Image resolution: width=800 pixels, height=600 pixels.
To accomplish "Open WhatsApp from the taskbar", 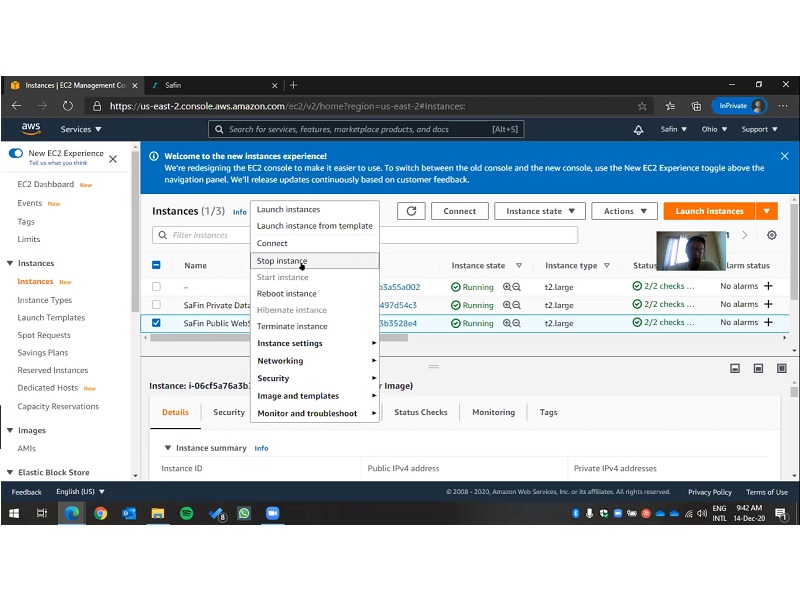I will (x=244, y=513).
